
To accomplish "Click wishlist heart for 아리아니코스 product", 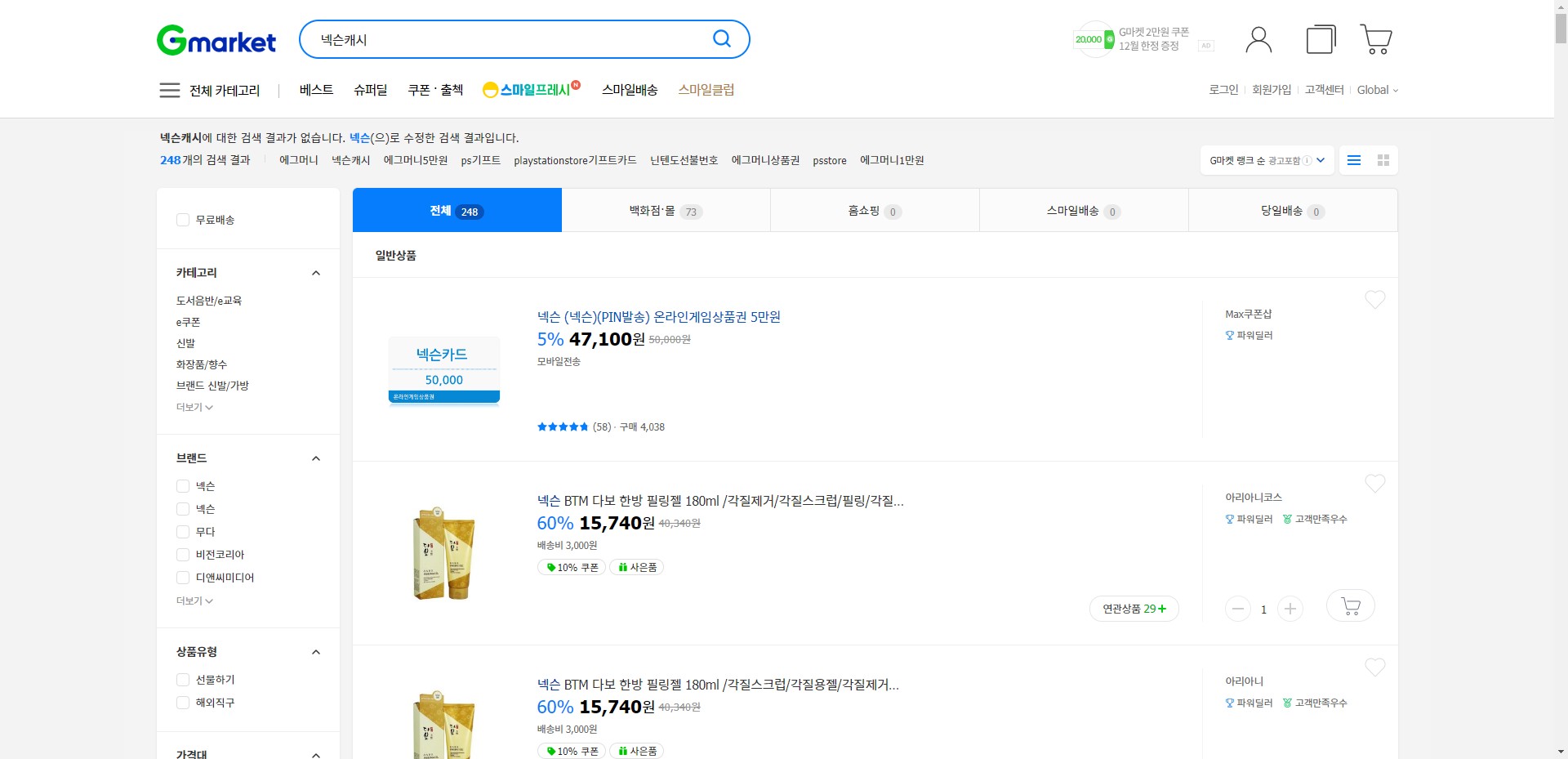I will tap(1375, 484).
